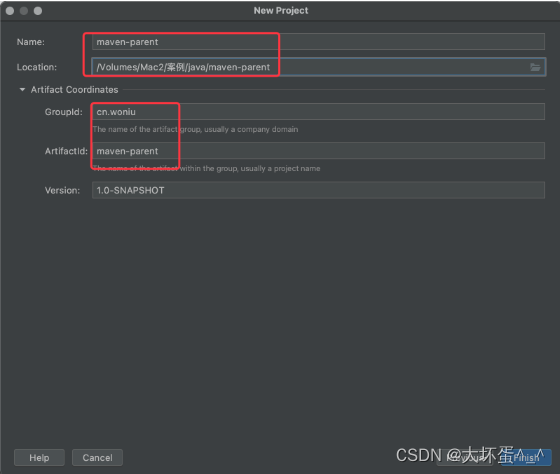Screen dimensions: 560x474
Task: Minimize the New Project window
Action: 24,11
